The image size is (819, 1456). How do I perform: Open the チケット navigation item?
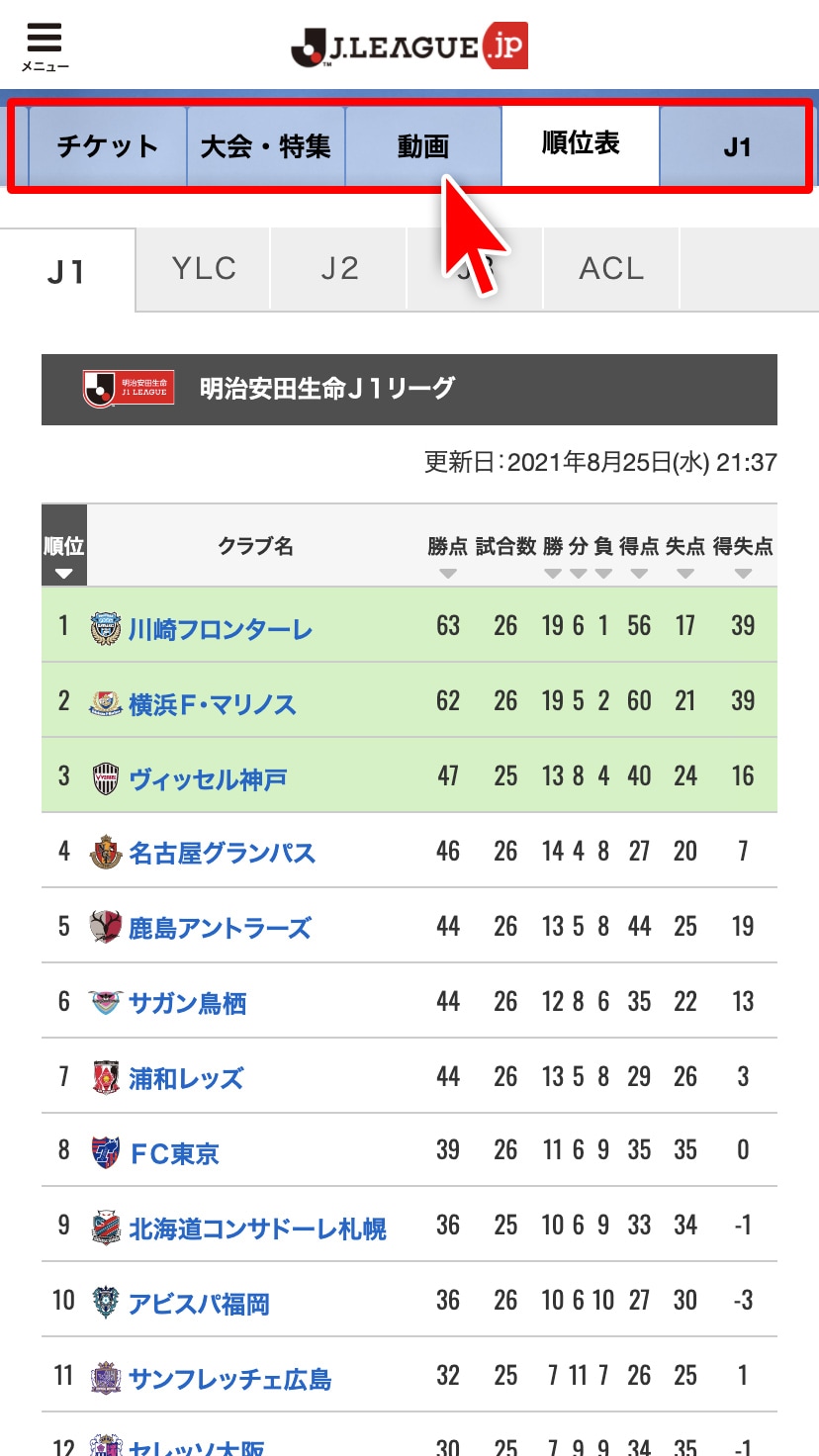[108, 146]
